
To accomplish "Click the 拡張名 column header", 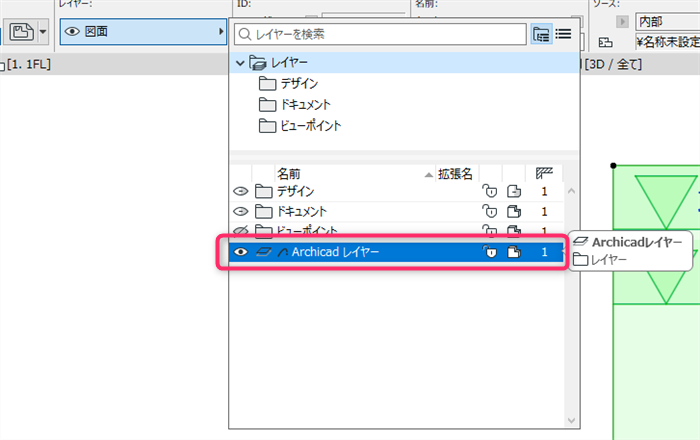I will click(x=455, y=174).
